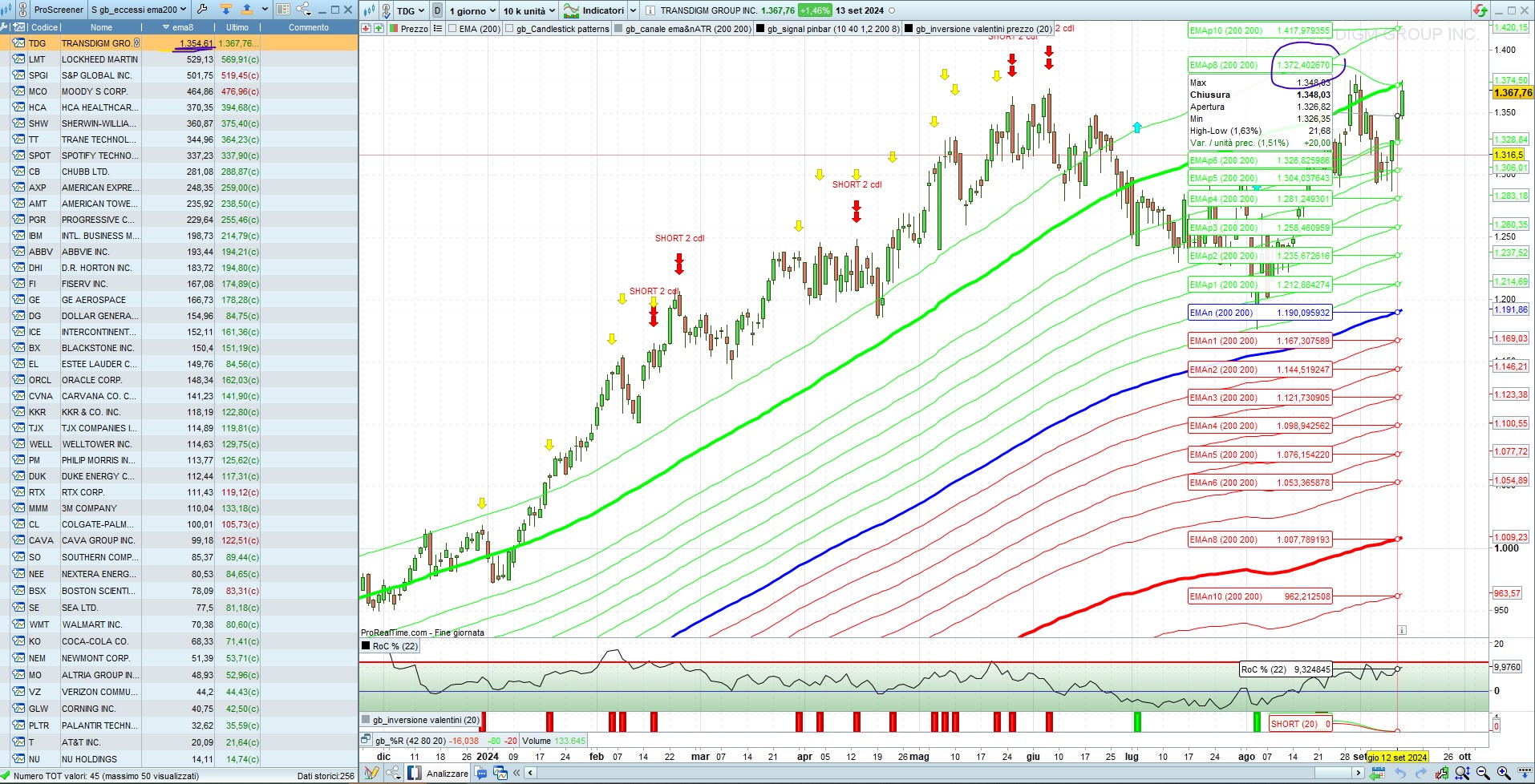Select the SPOT Spotify Technology row
This screenshot has width=1535, height=784.
pos(179,156)
